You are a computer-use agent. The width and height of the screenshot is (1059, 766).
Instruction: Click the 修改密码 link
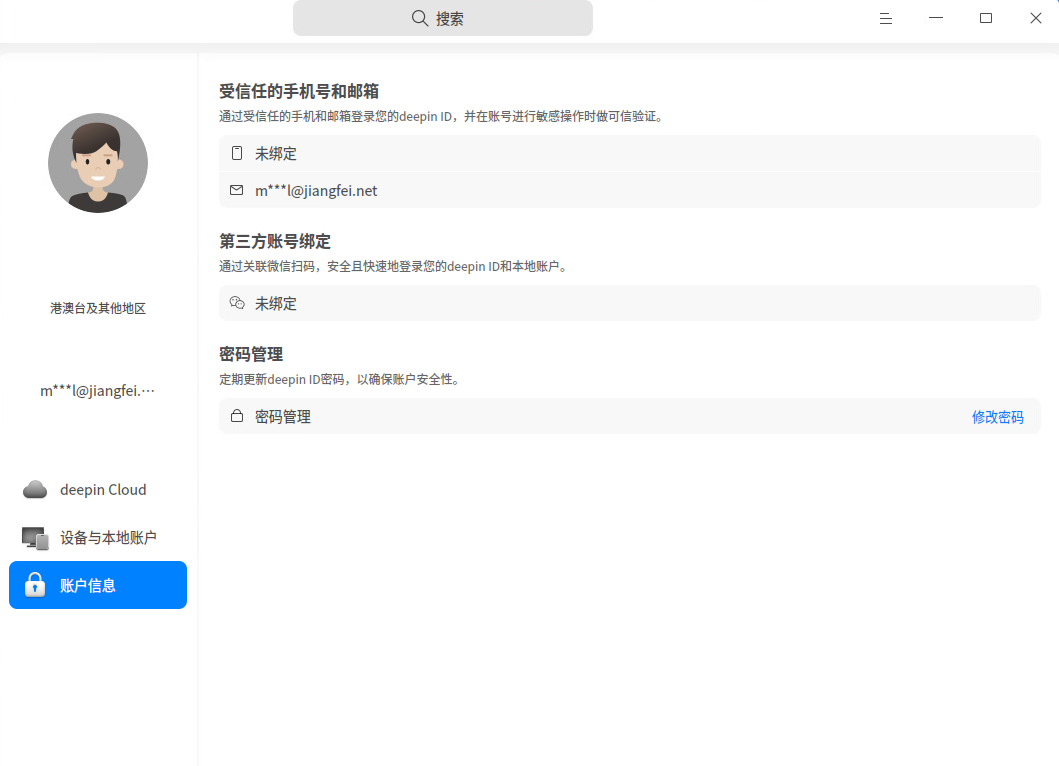click(x=998, y=417)
